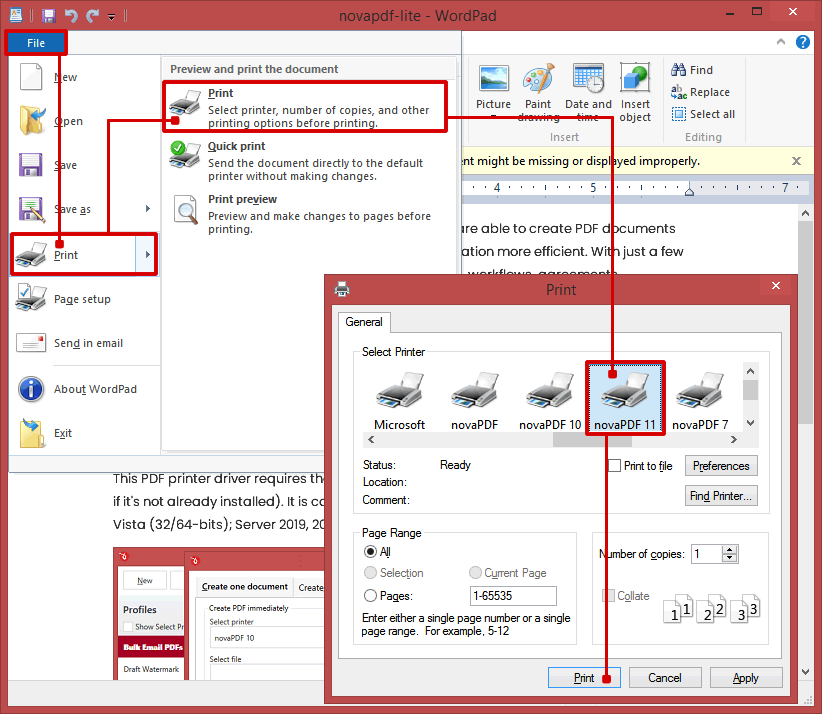
Task: Expand the Save as submenu arrow
Action: click(x=147, y=209)
